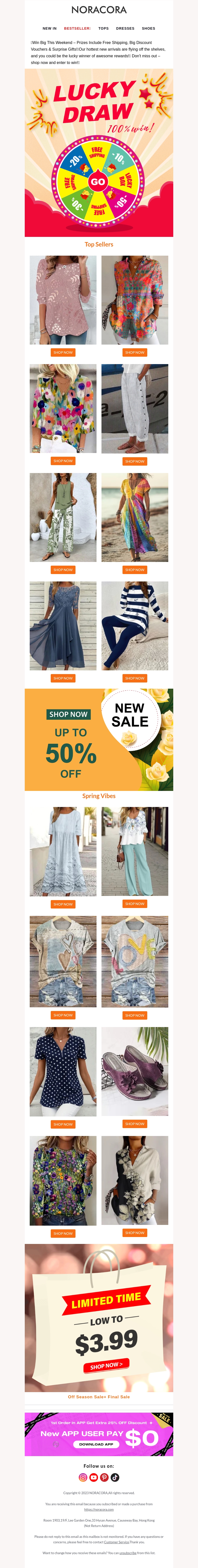Open the TikTok social icon
This screenshot has height=1568, width=198.
pos(115,1477)
